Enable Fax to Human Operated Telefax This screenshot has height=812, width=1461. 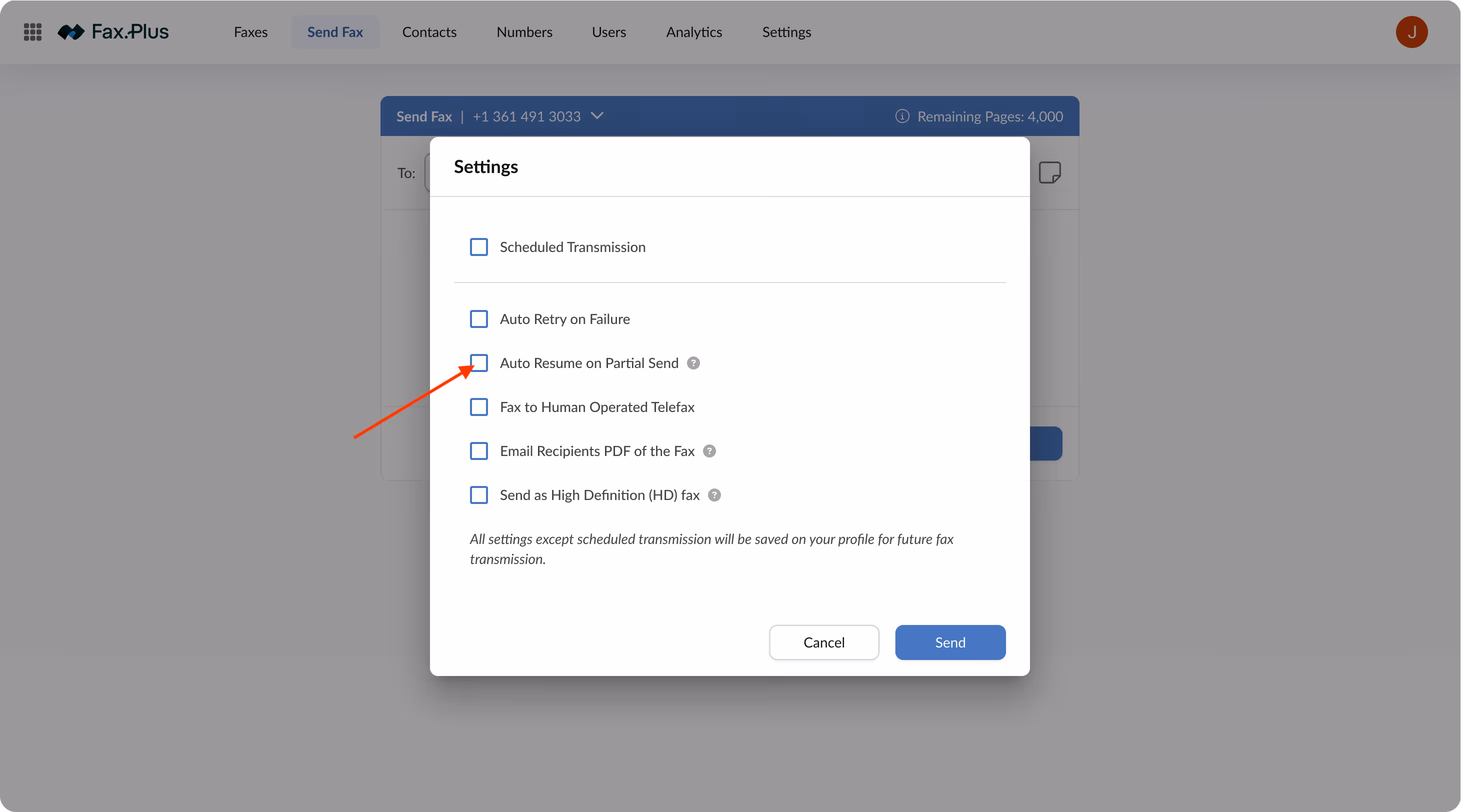[x=478, y=407]
